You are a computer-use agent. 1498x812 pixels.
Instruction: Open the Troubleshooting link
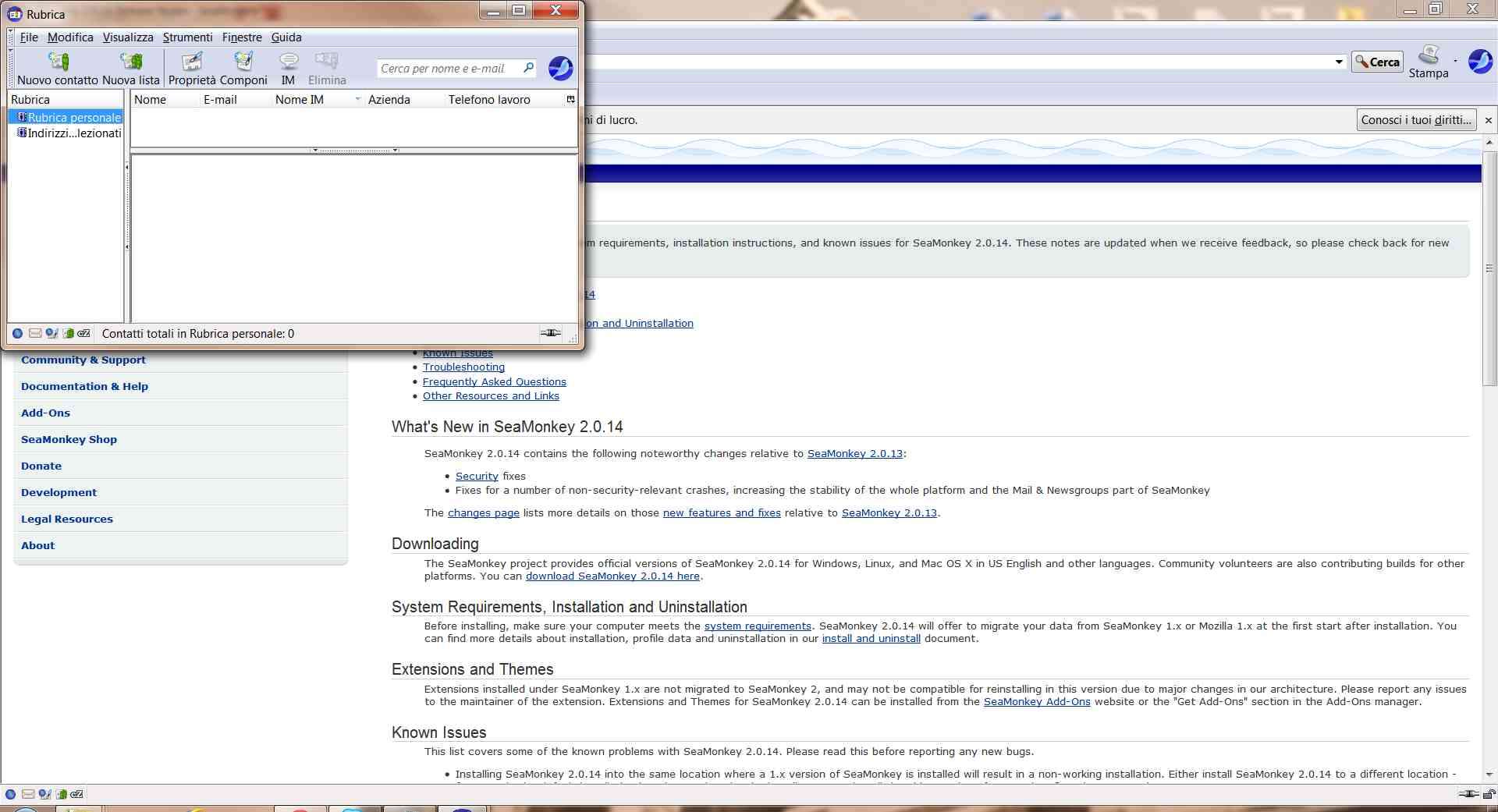(463, 367)
